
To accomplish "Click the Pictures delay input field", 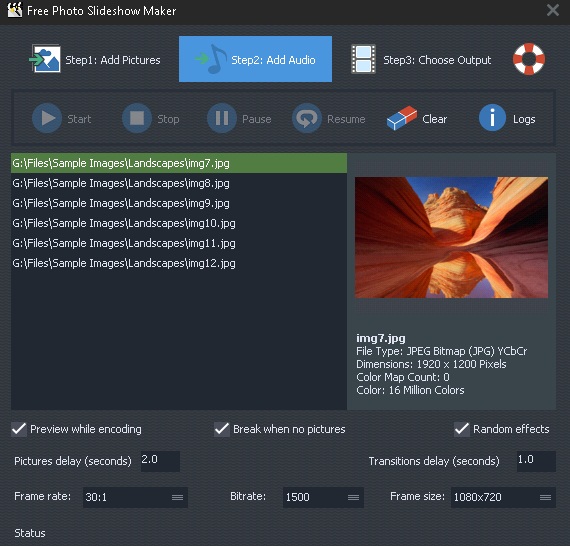I will (160, 461).
